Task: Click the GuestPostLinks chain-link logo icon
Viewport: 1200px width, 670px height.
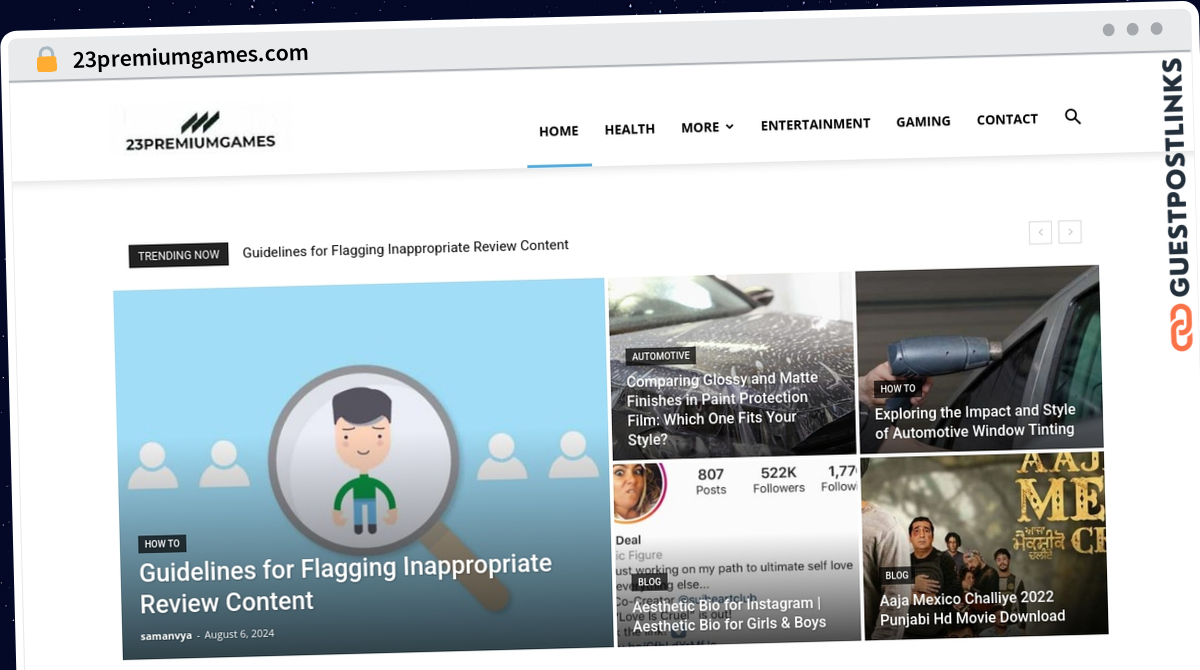Action: pyautogui.click(x=1182, y=329)
